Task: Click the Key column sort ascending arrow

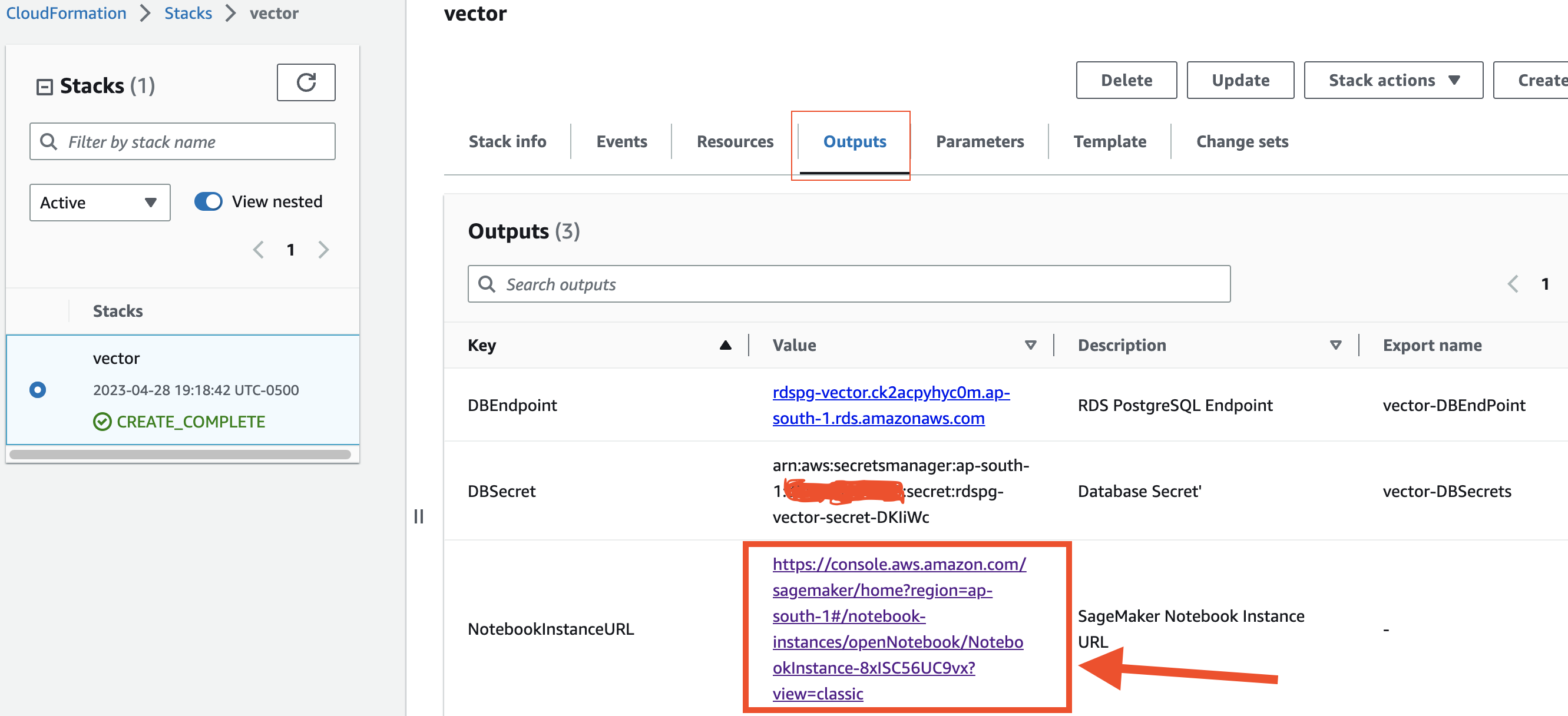Action: (x=725, y=346)
